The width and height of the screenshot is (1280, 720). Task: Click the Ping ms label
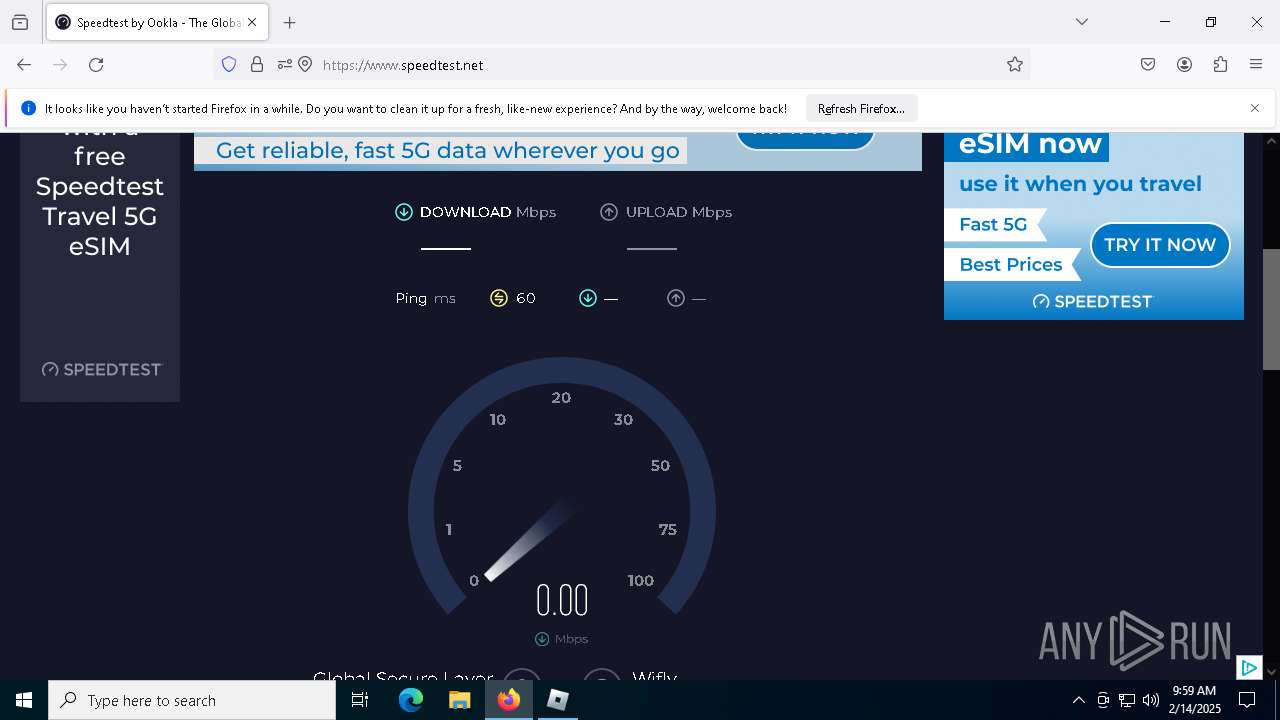click(426, 298)
